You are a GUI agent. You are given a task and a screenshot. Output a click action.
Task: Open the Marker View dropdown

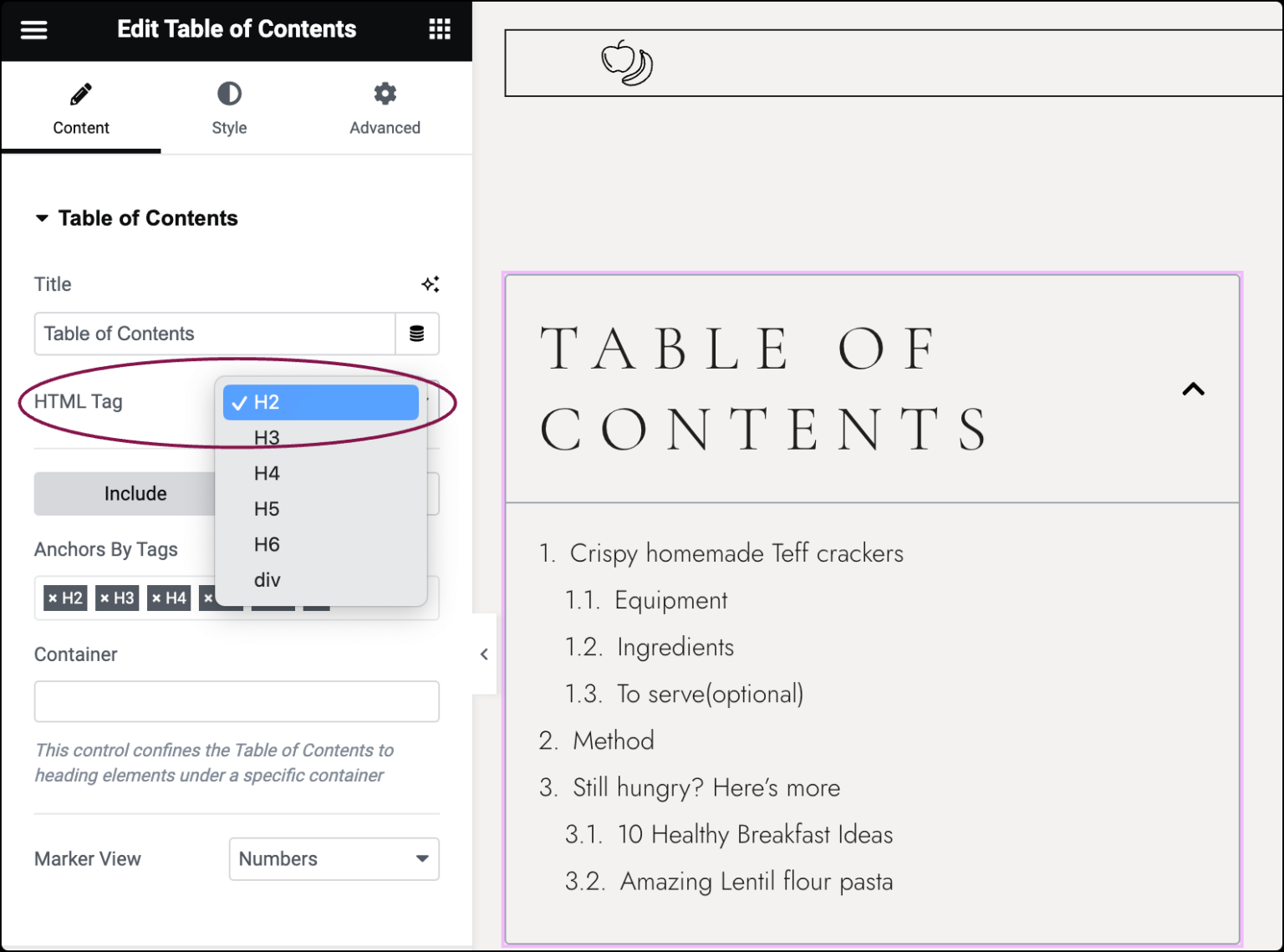click(334, 858)
